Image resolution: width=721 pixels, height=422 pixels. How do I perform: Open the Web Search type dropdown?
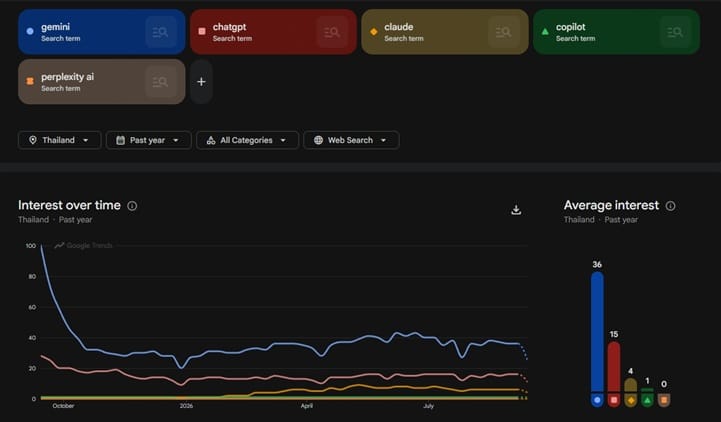[351, 140]
